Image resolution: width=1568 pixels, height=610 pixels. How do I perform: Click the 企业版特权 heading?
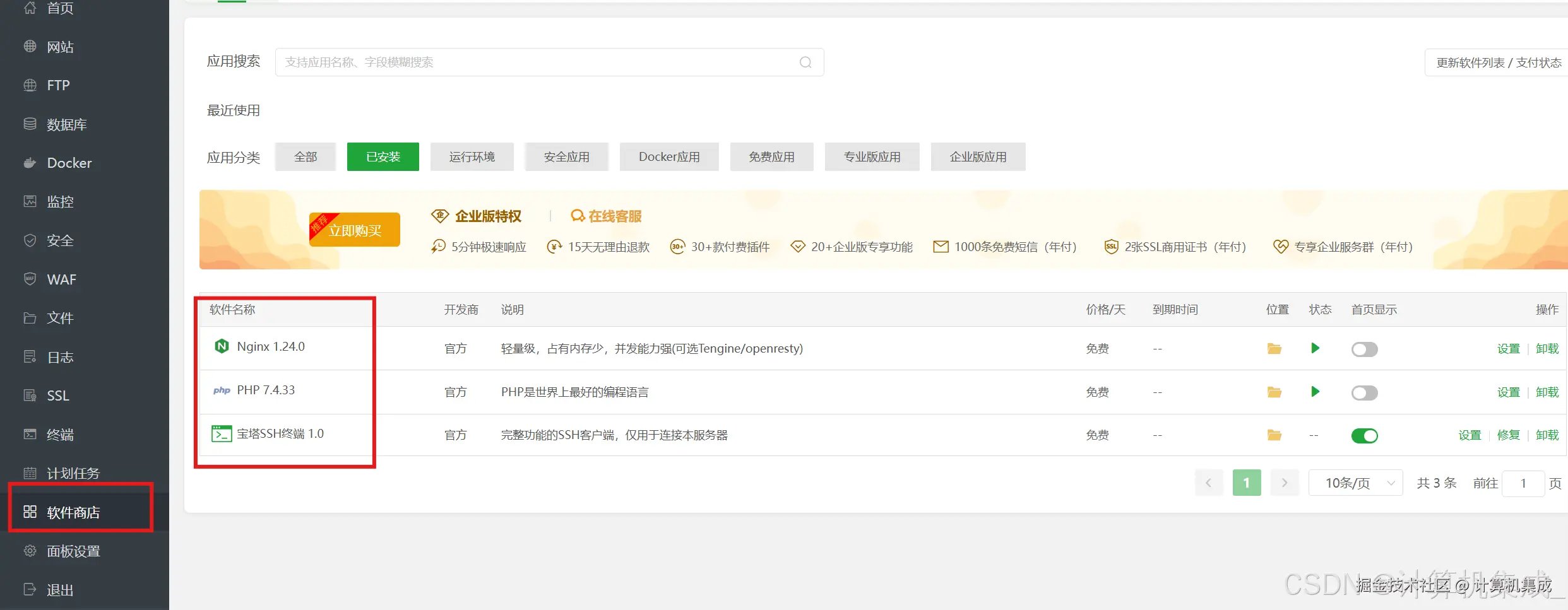pyautogui.click(x=488, y=216)
